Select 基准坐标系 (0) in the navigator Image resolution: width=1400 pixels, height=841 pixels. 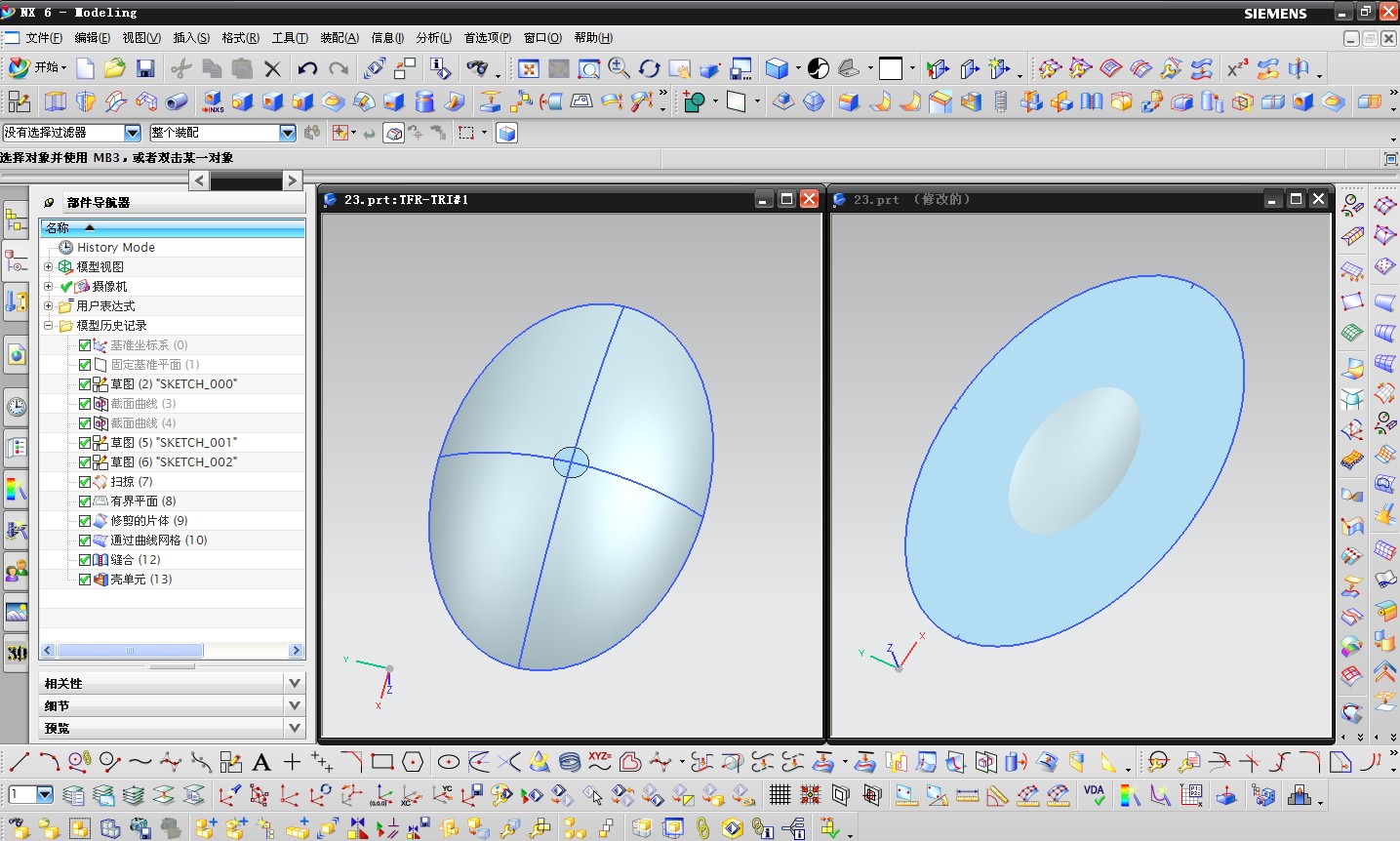click(148, 345)
